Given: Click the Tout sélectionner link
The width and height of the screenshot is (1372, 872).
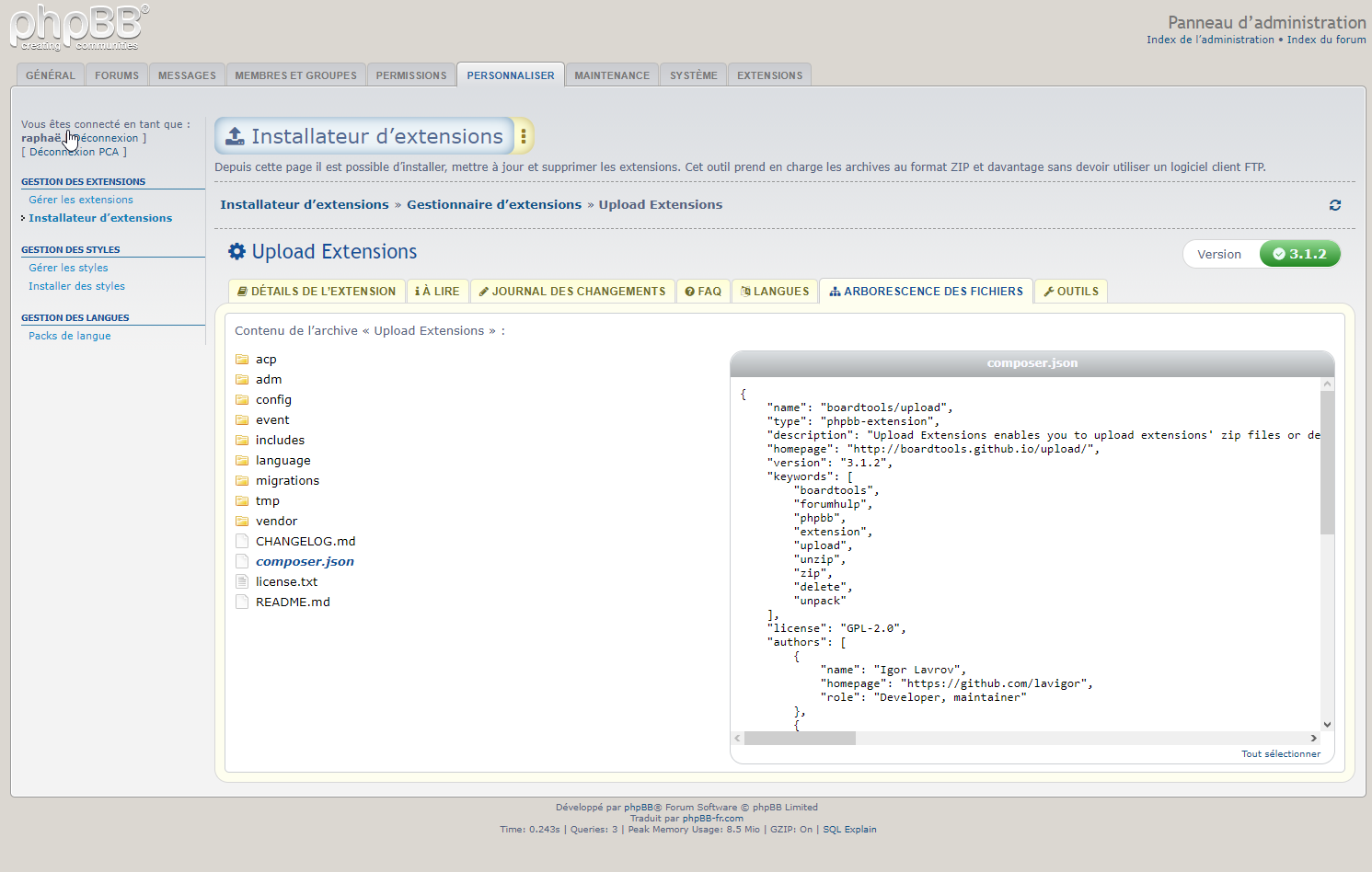Looking at the screenshot, I should pyautogui.click(x=1280, y=754).
